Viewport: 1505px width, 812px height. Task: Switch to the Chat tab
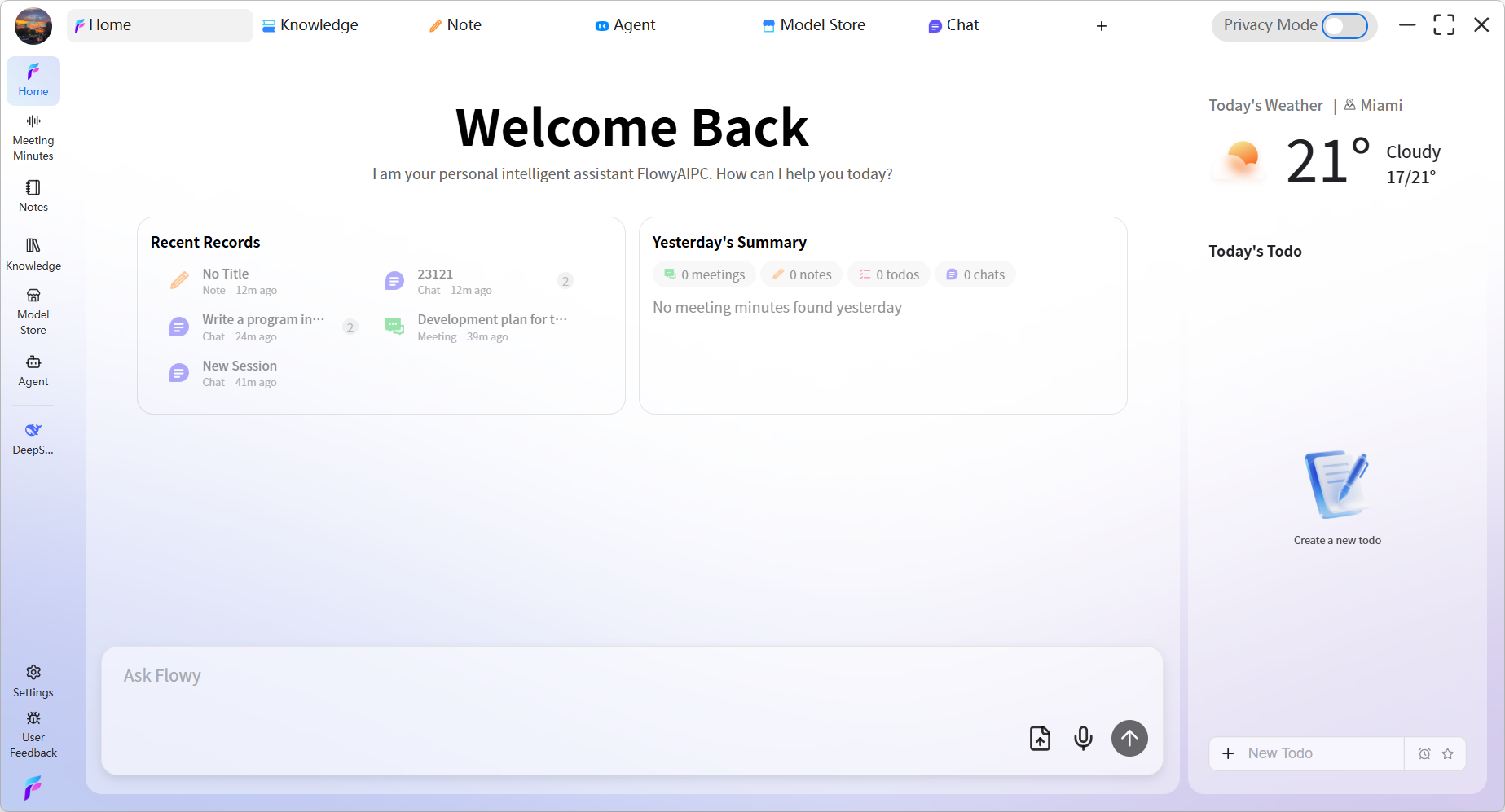[x=953, y=25]
